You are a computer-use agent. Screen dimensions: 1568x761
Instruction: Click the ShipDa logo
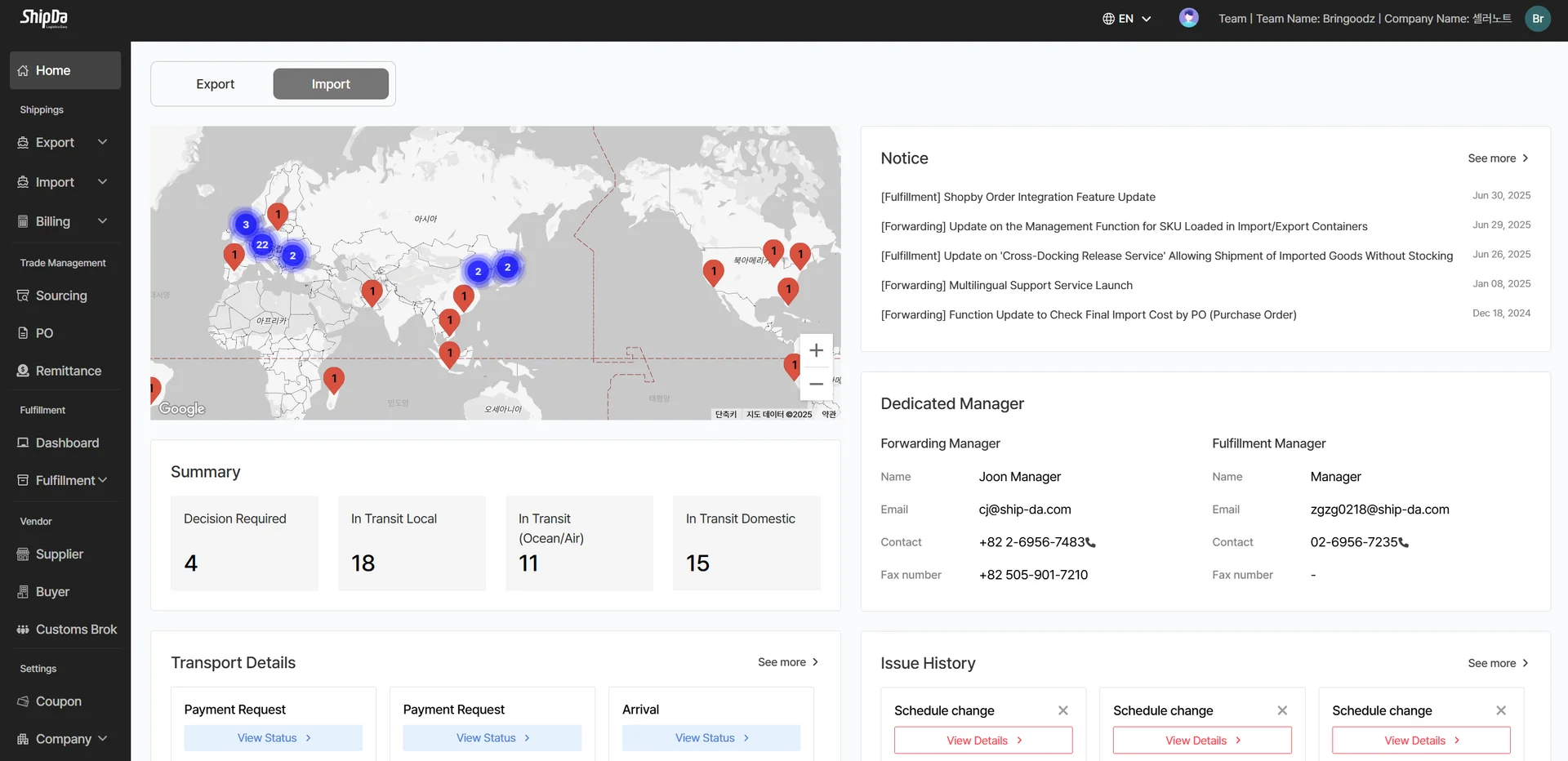[x=44, y=18]
